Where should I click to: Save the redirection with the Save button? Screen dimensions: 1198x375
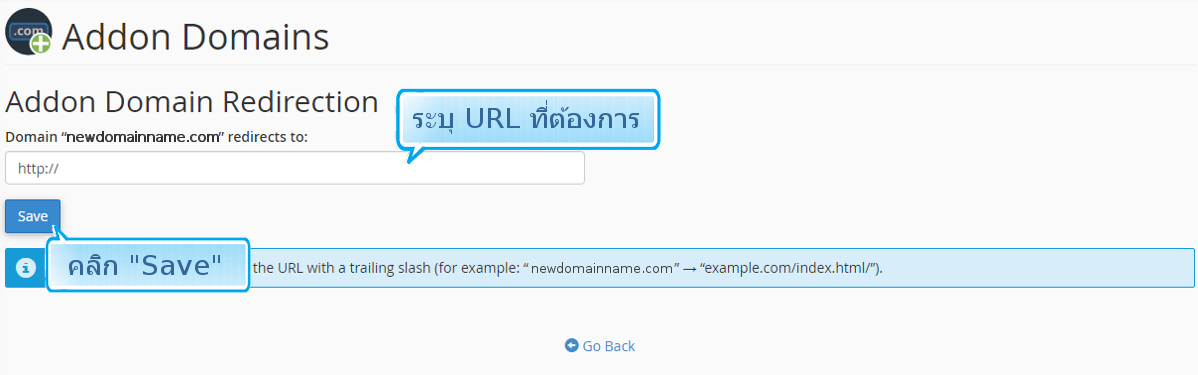coord(33,216)
